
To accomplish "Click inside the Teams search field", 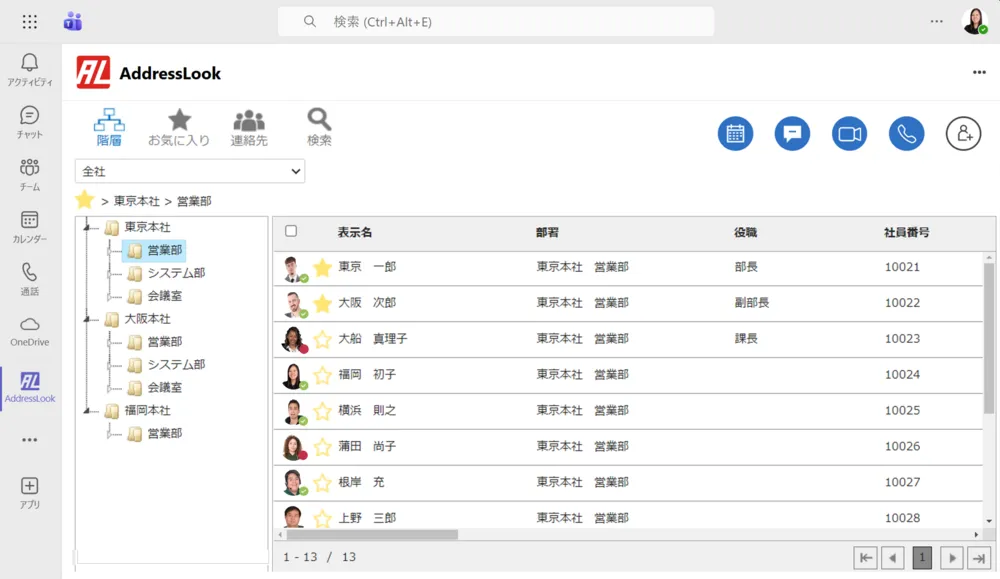I will (x=497, y=21).
